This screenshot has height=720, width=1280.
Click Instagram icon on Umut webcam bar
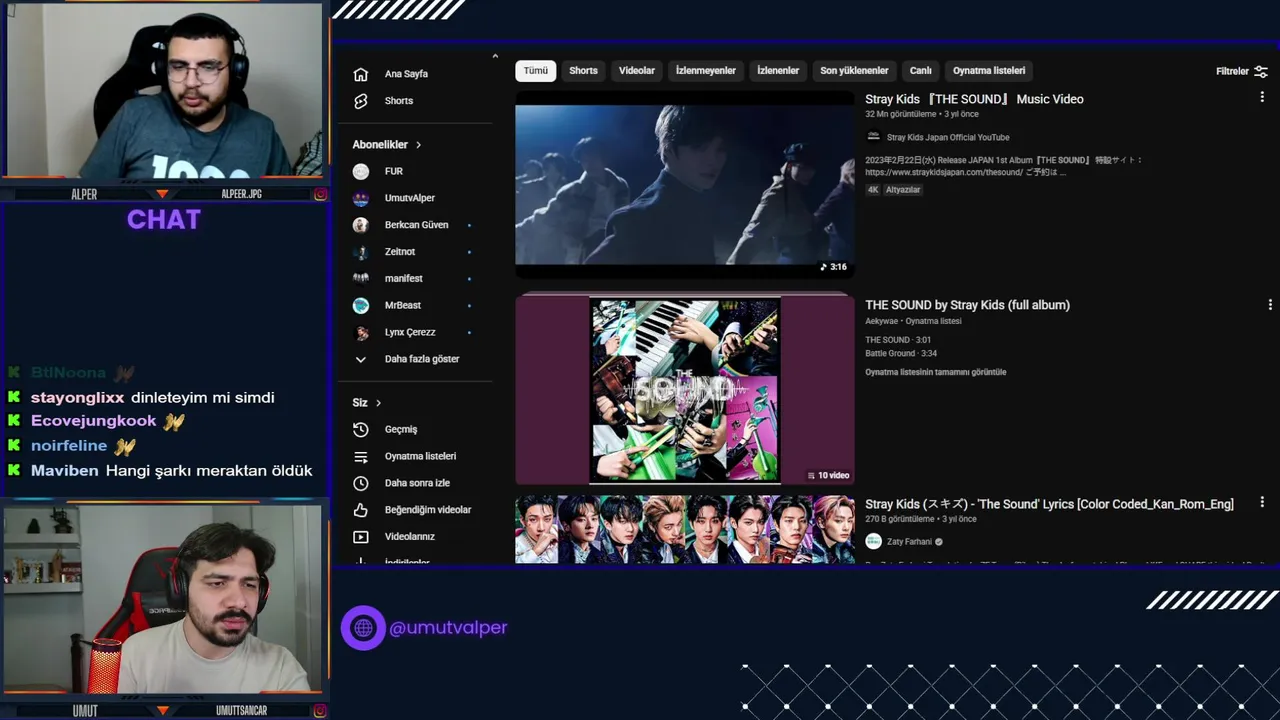point(320,711)
